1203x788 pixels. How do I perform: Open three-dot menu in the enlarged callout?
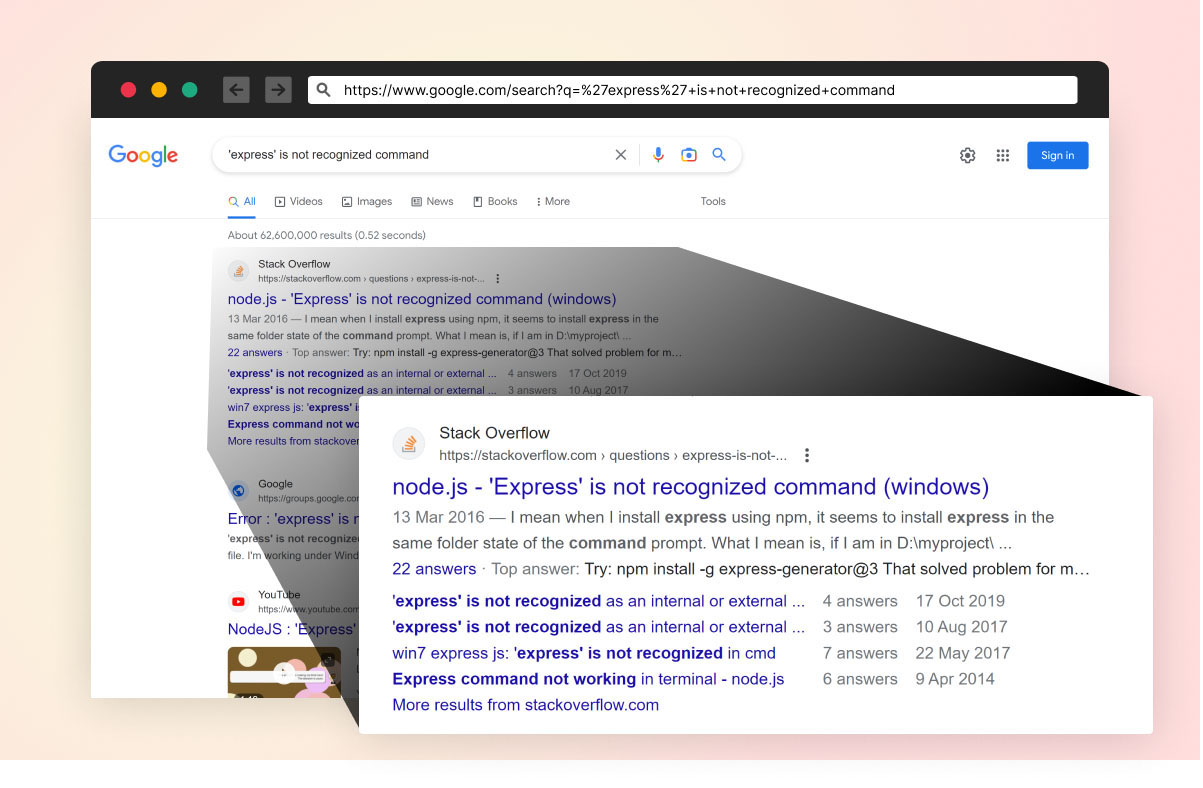807,456
